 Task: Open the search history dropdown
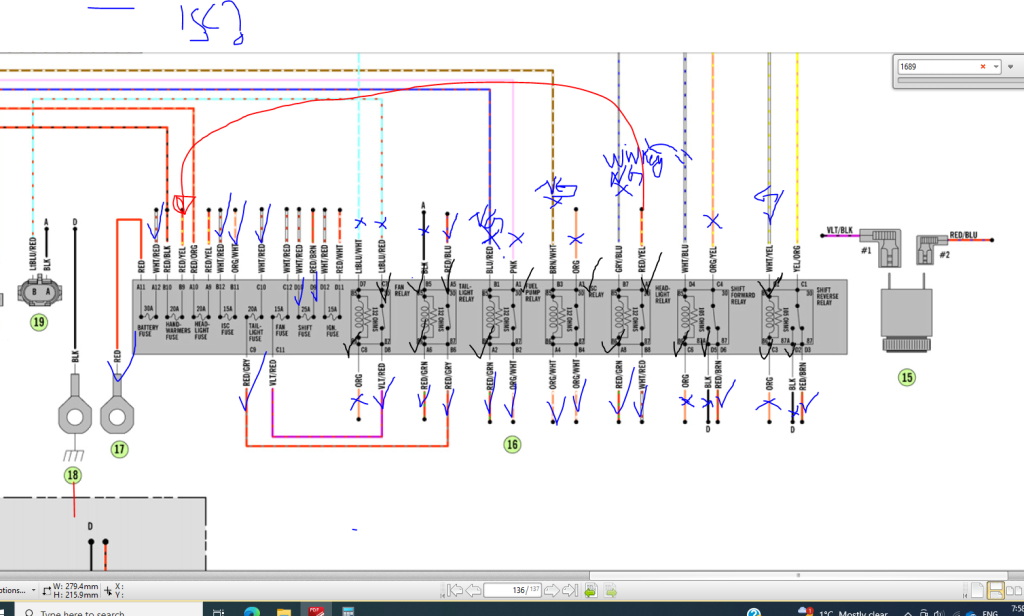coord(996,66)
